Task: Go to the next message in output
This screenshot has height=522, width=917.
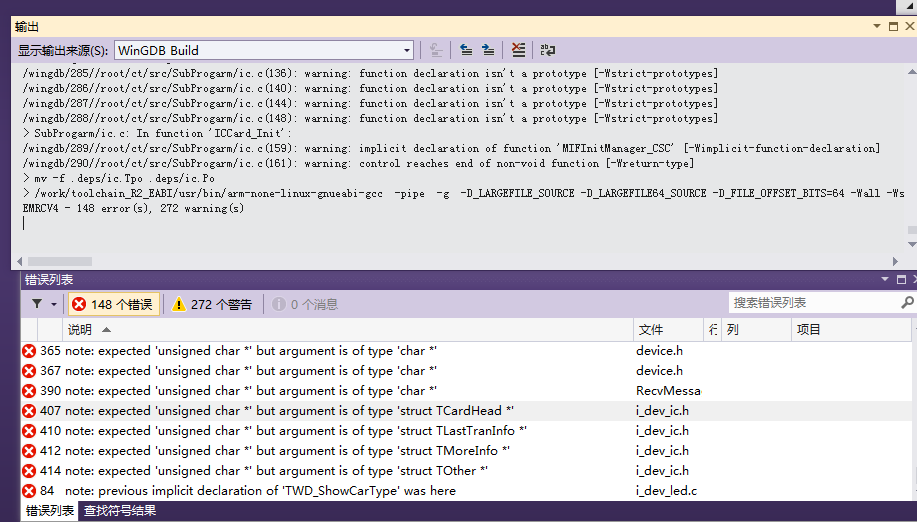Action: pos(488,50)
